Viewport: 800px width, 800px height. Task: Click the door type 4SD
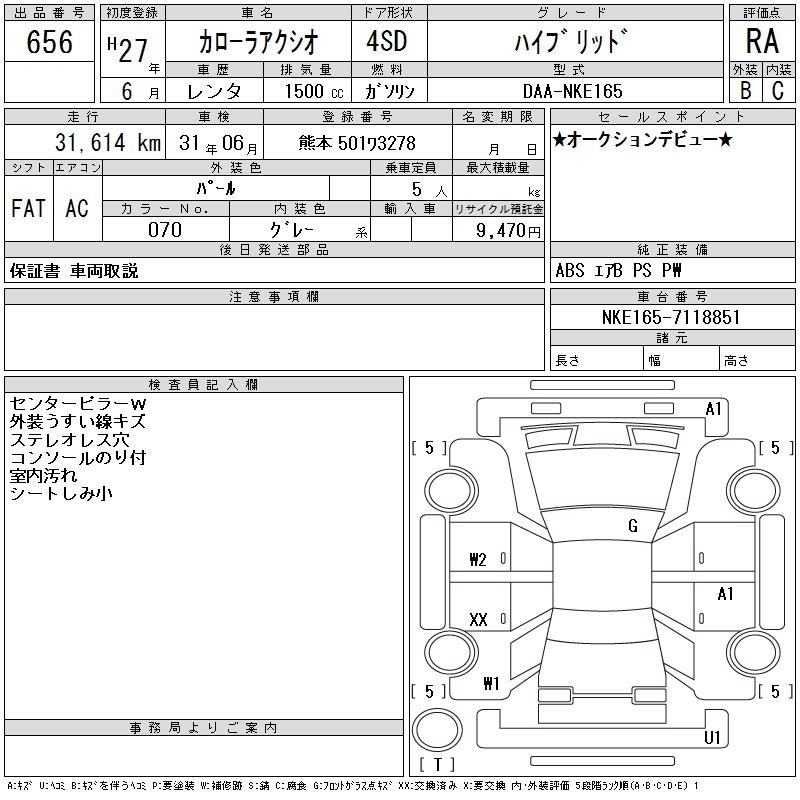(x=387, y=41)
